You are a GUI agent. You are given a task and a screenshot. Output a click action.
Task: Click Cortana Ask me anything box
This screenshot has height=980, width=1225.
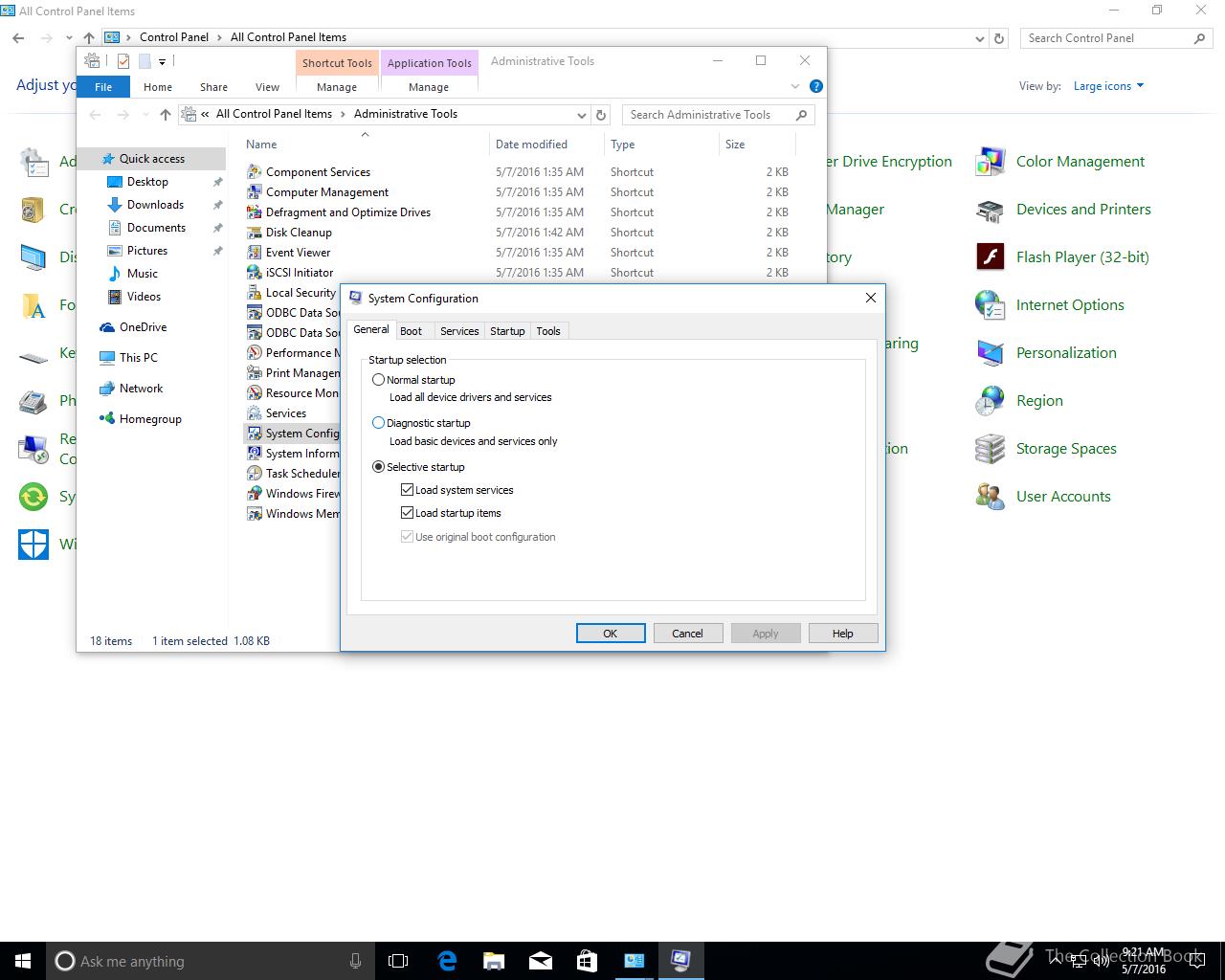211,961
